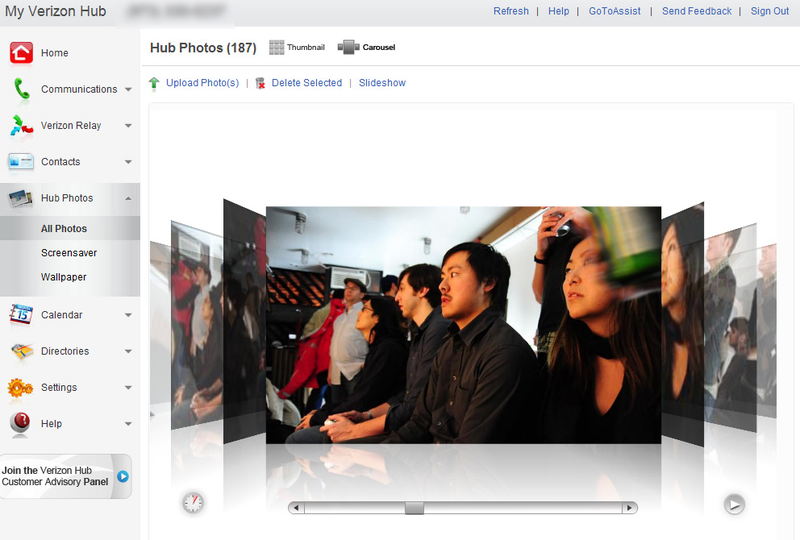Click the carousel slider thumb handle
This screenshot has height=540, width=800.
point(414,508)
